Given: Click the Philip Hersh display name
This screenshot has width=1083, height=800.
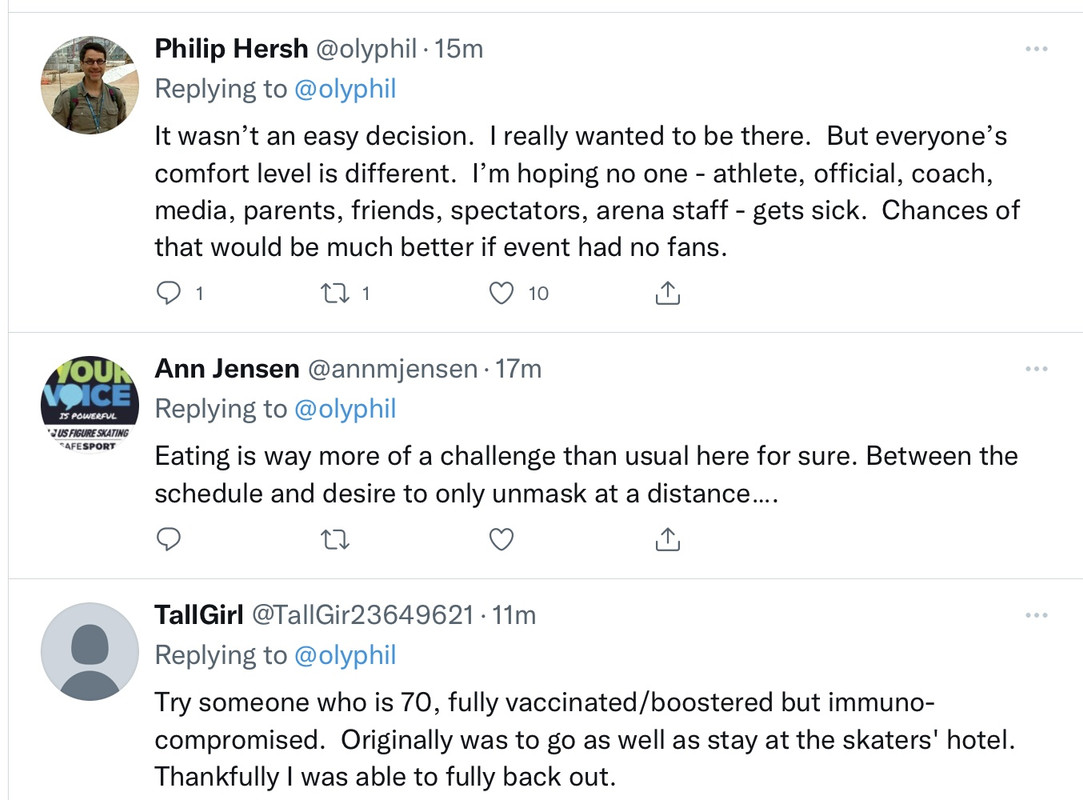Looking at the screenshot, I should (x=231, y=49).
